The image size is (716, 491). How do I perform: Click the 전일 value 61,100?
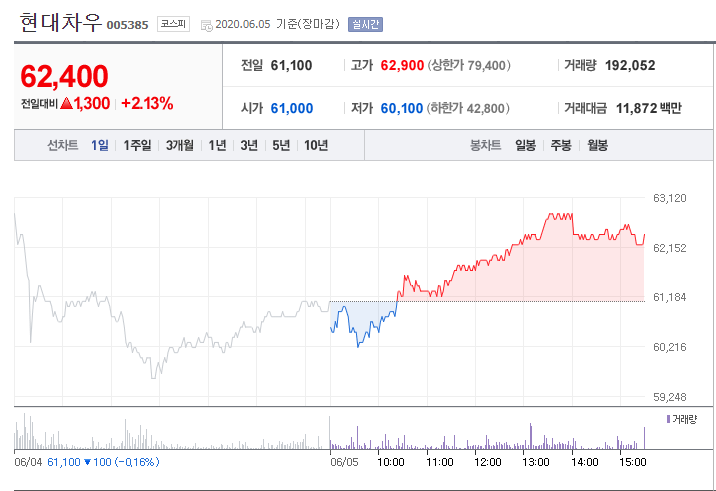(x=291, y=65)
